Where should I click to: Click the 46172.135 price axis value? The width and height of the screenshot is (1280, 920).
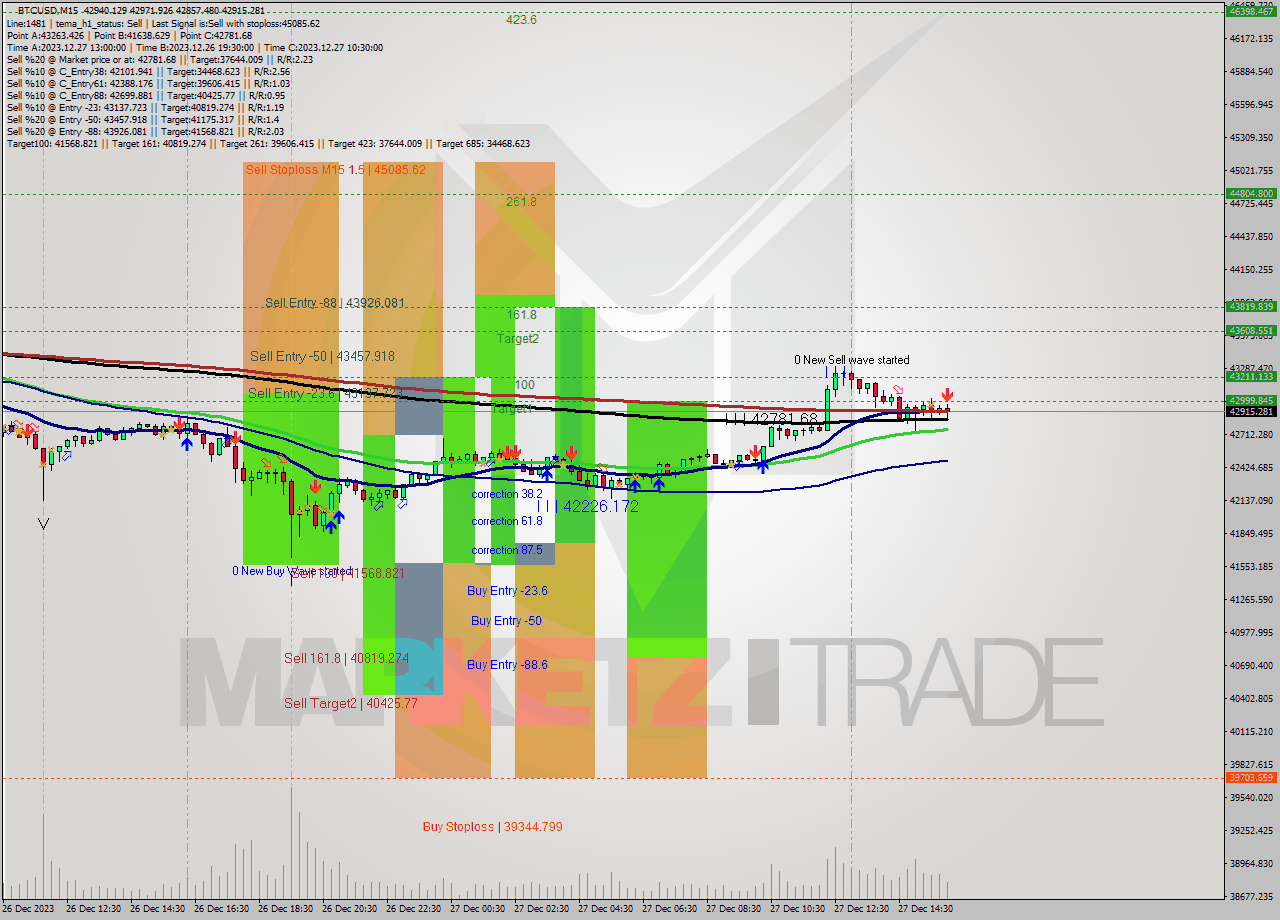[1251, 39]
